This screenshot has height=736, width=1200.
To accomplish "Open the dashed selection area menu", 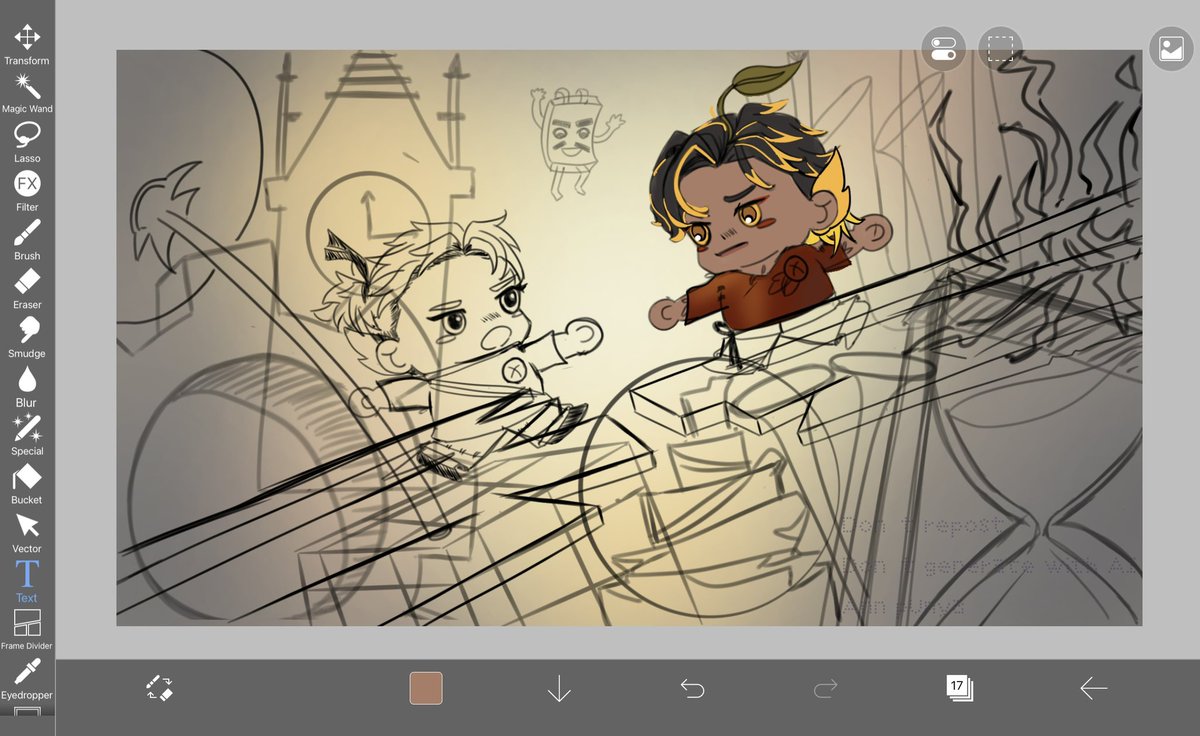I will (1000, 49).
